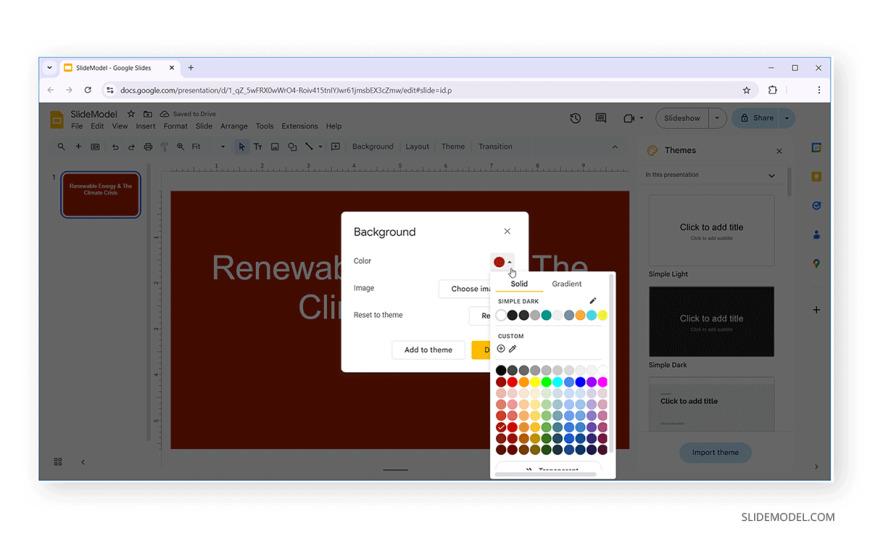Viewport: 870px width, 539px height.
Task: Open the browser tab search dropdown
Action: tap(49, 68)
